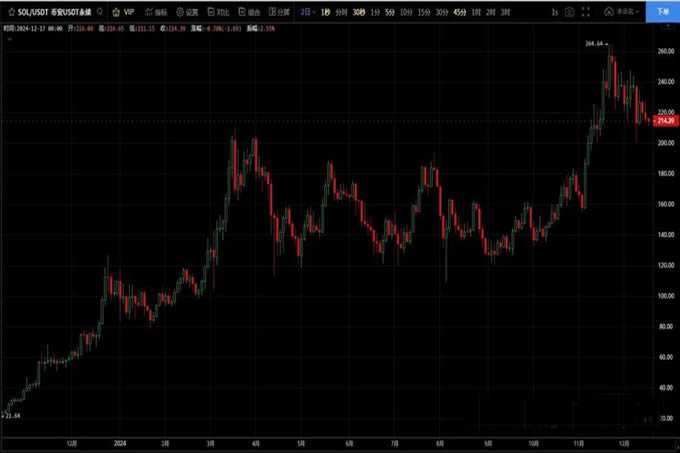Image resolution: width=680 pixels, height=453 pixels.
Task: Take a chart screenshot with camera icon
Action: coord(569,12)
